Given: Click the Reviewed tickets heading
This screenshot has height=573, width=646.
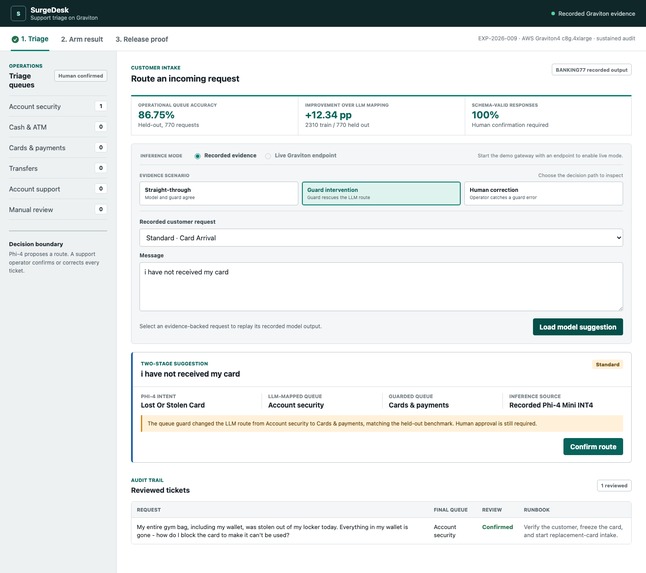Looking at the screenshot, I should coord(160,490).
